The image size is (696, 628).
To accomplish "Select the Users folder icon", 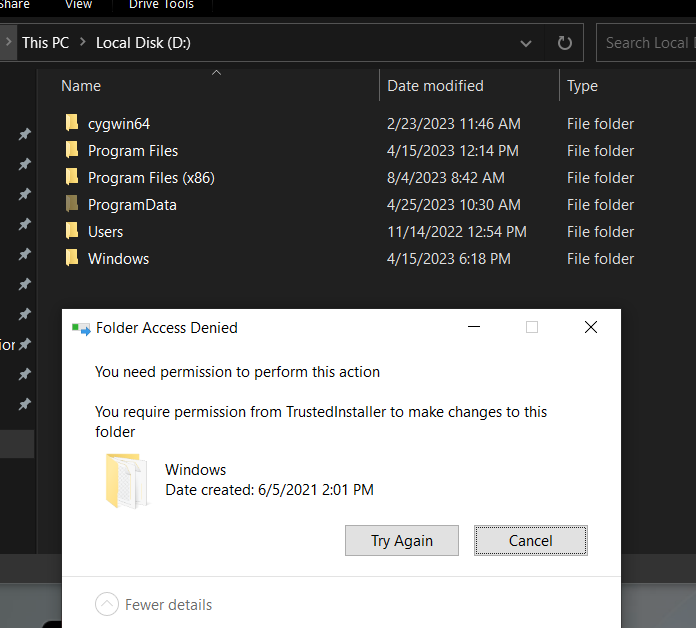I will pos(72,231).
